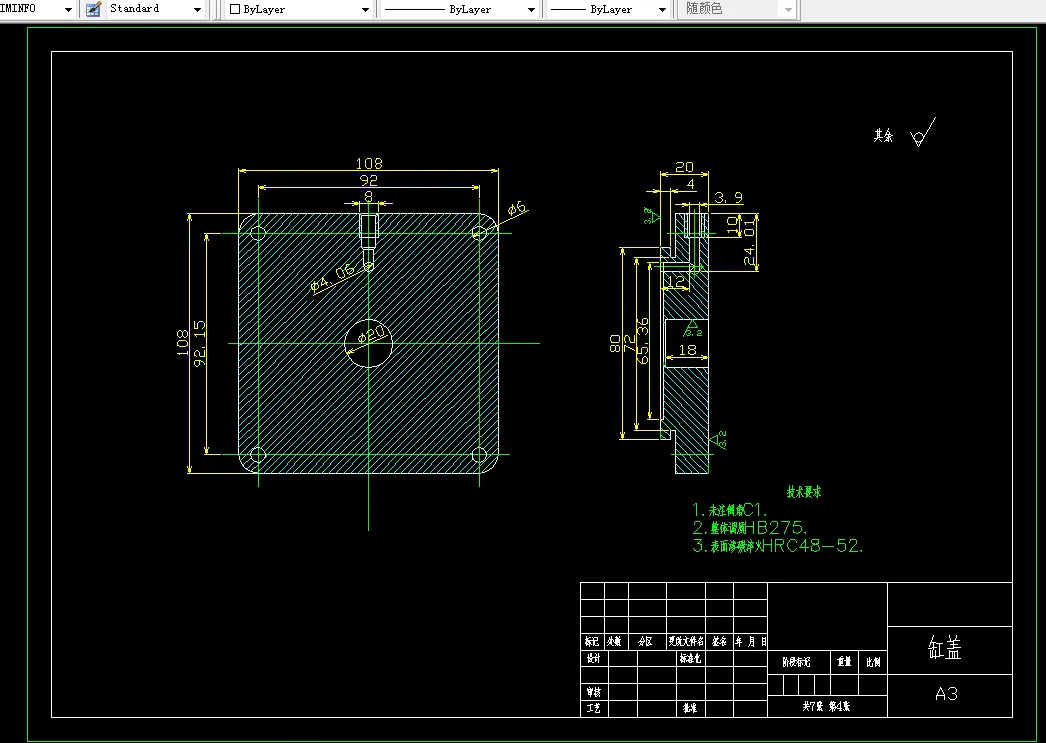Select the φ20 center hole label
Viewport: 1046px width, 743px height.
[x=372, y=333]
